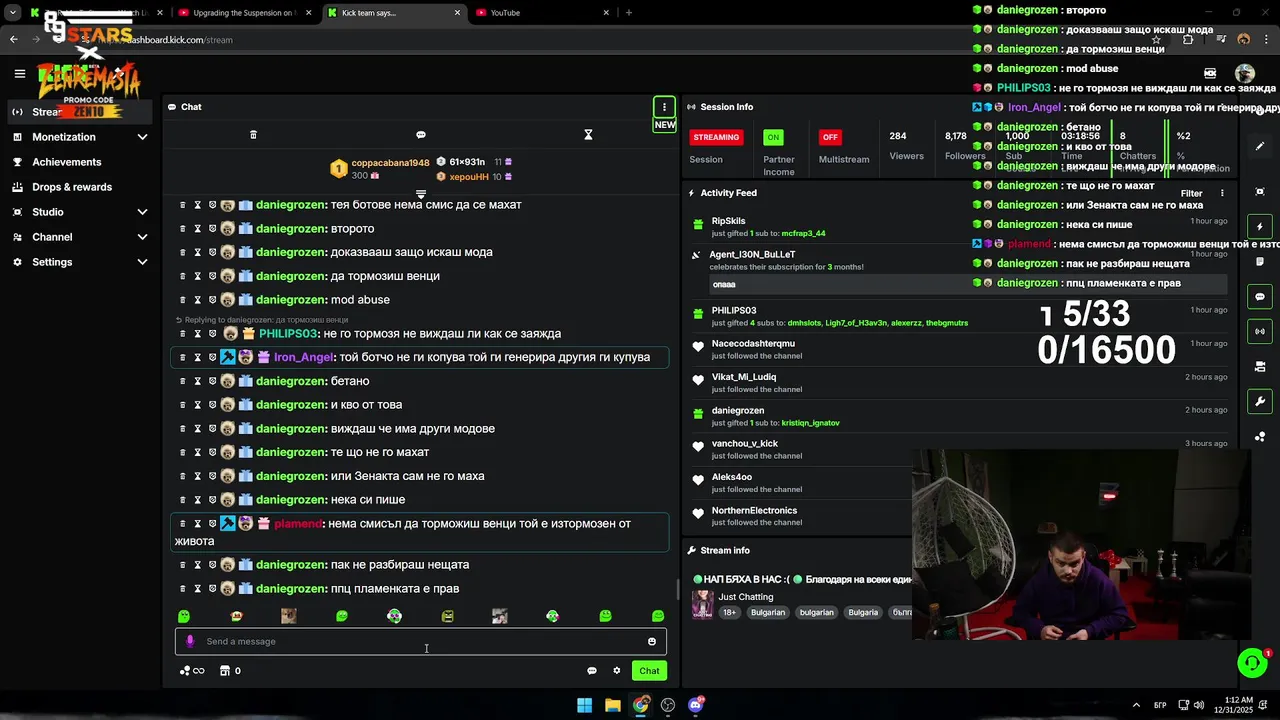Select the 'Kick team says...' tab

pyautogui.click(x=394, y=13)
